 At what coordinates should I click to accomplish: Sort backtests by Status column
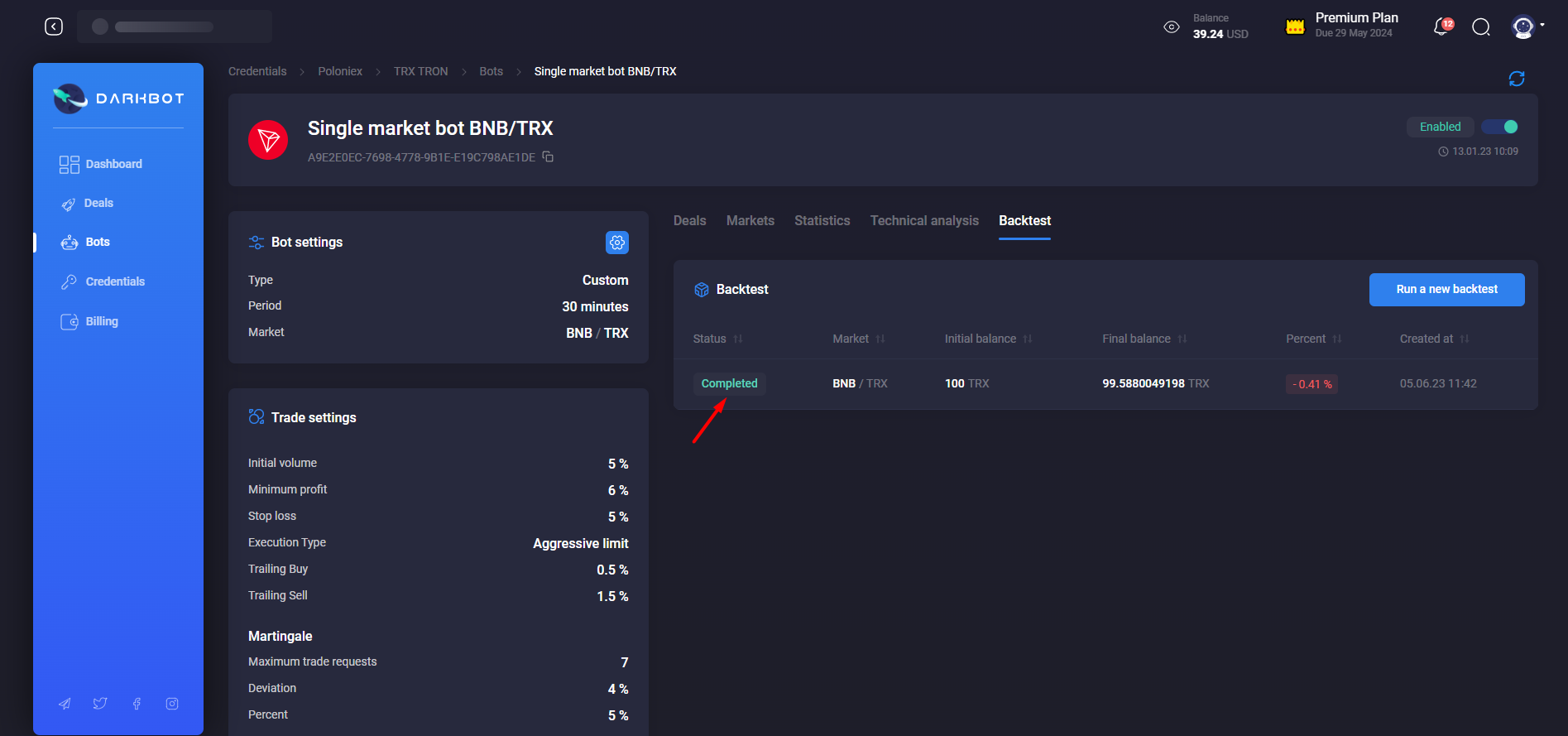[718, 339]
